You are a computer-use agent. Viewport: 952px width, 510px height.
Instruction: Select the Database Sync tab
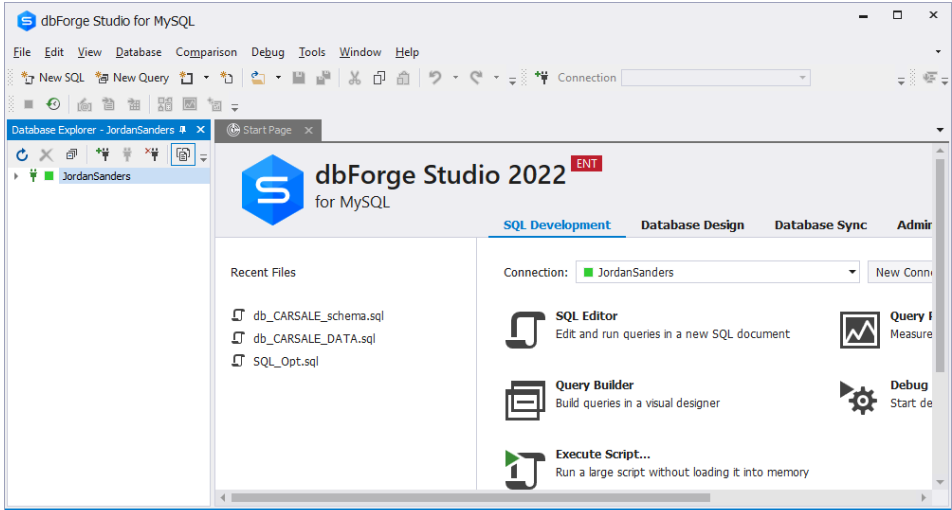click(x=821, y=225)
